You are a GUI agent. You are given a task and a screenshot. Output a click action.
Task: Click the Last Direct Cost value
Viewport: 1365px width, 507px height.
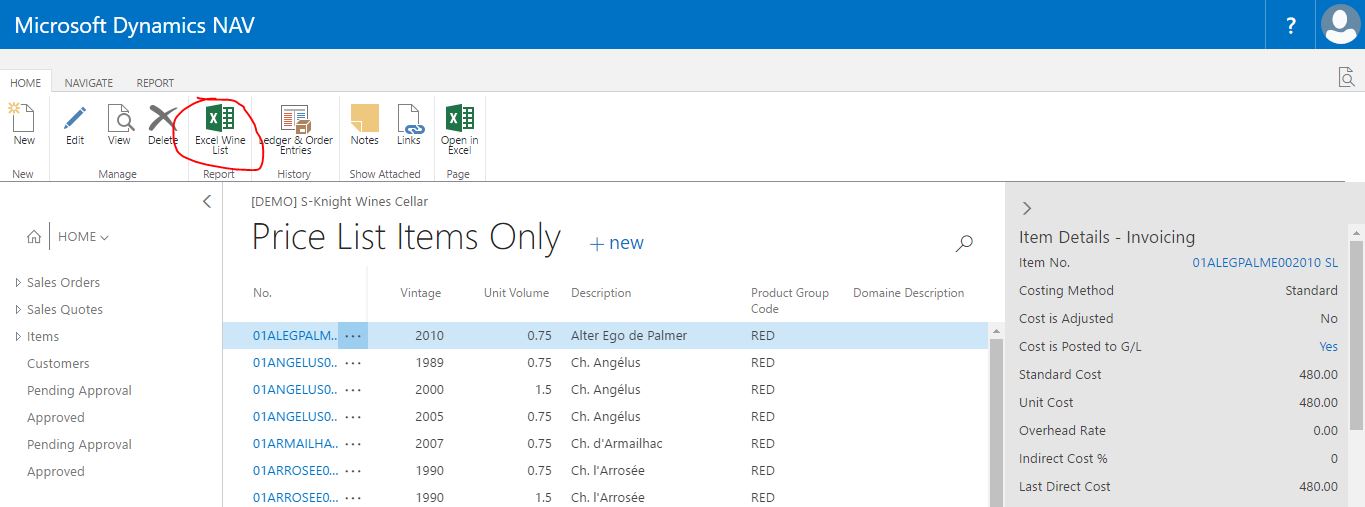(1318, 487)
